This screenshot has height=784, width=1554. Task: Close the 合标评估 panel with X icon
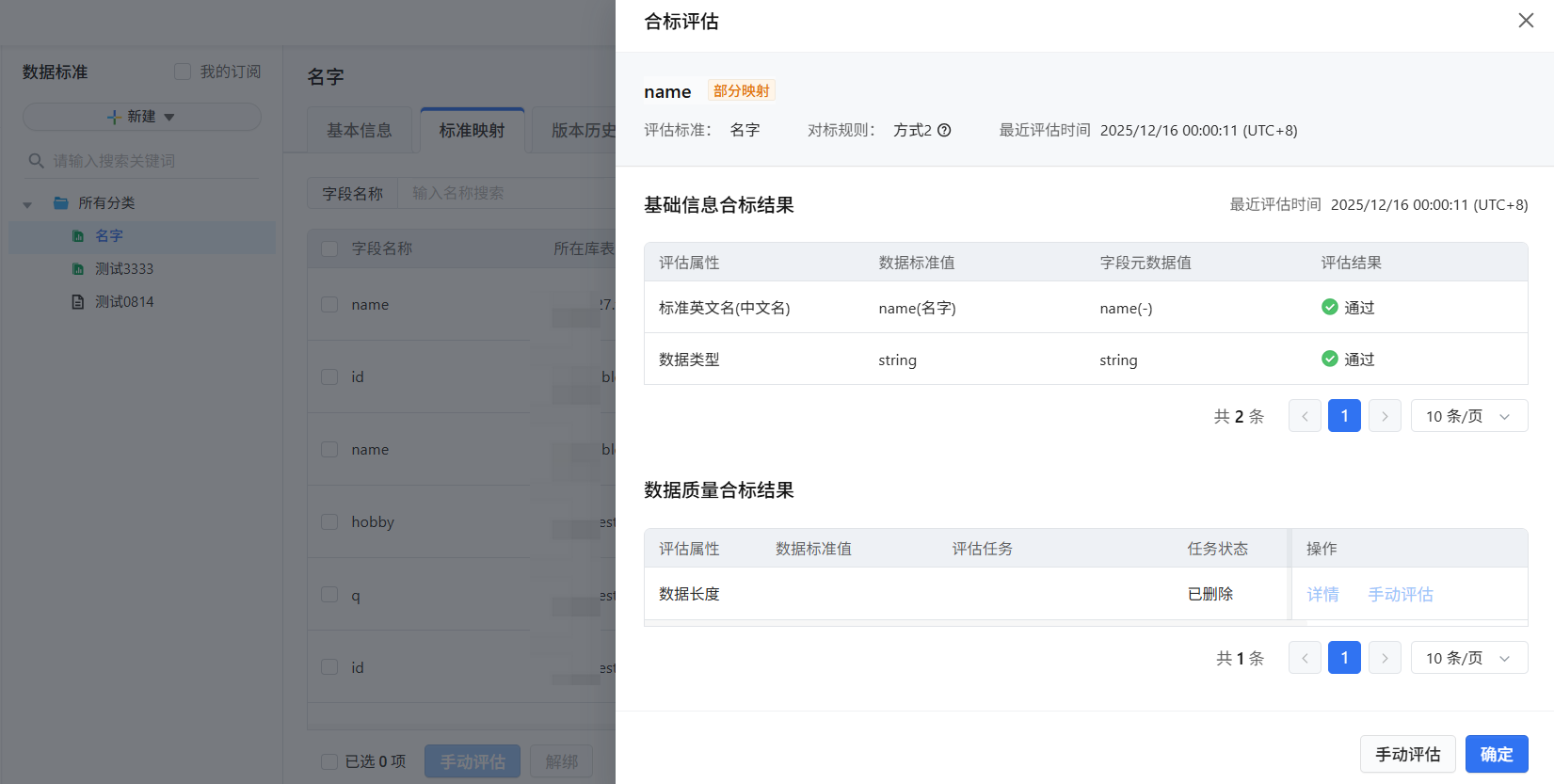pyautogui.click(x=1526, y=21)
